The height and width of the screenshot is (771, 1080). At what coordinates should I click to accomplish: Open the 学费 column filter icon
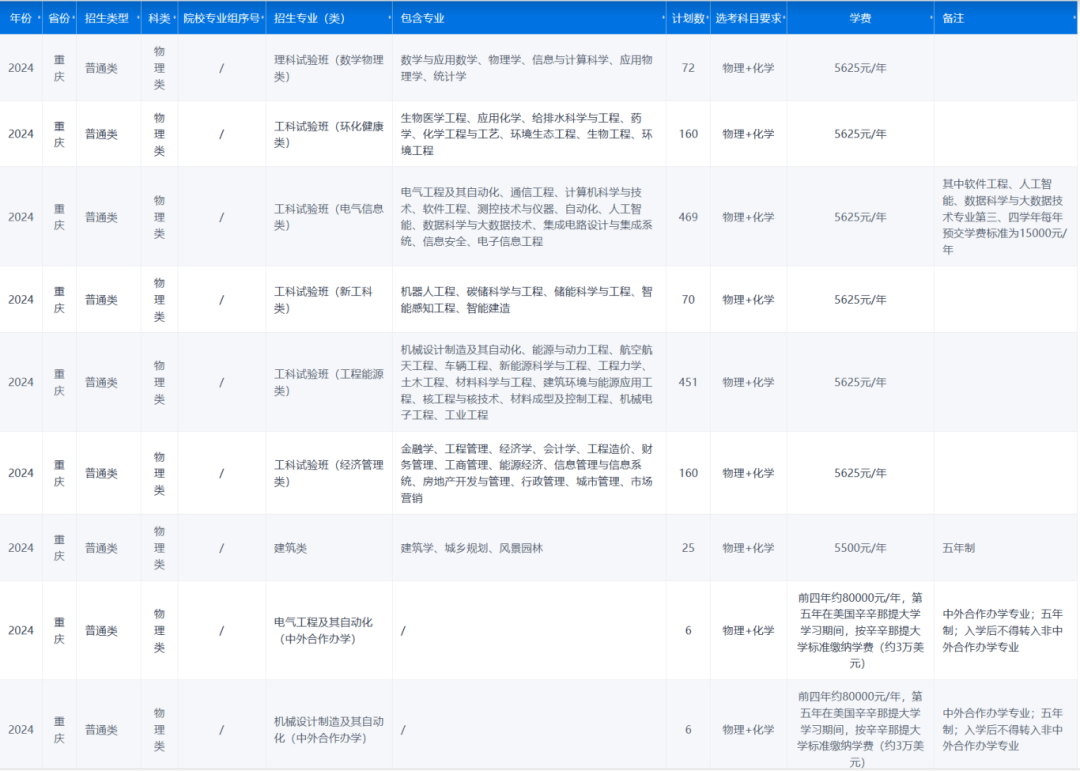click(x=931, y=16)
